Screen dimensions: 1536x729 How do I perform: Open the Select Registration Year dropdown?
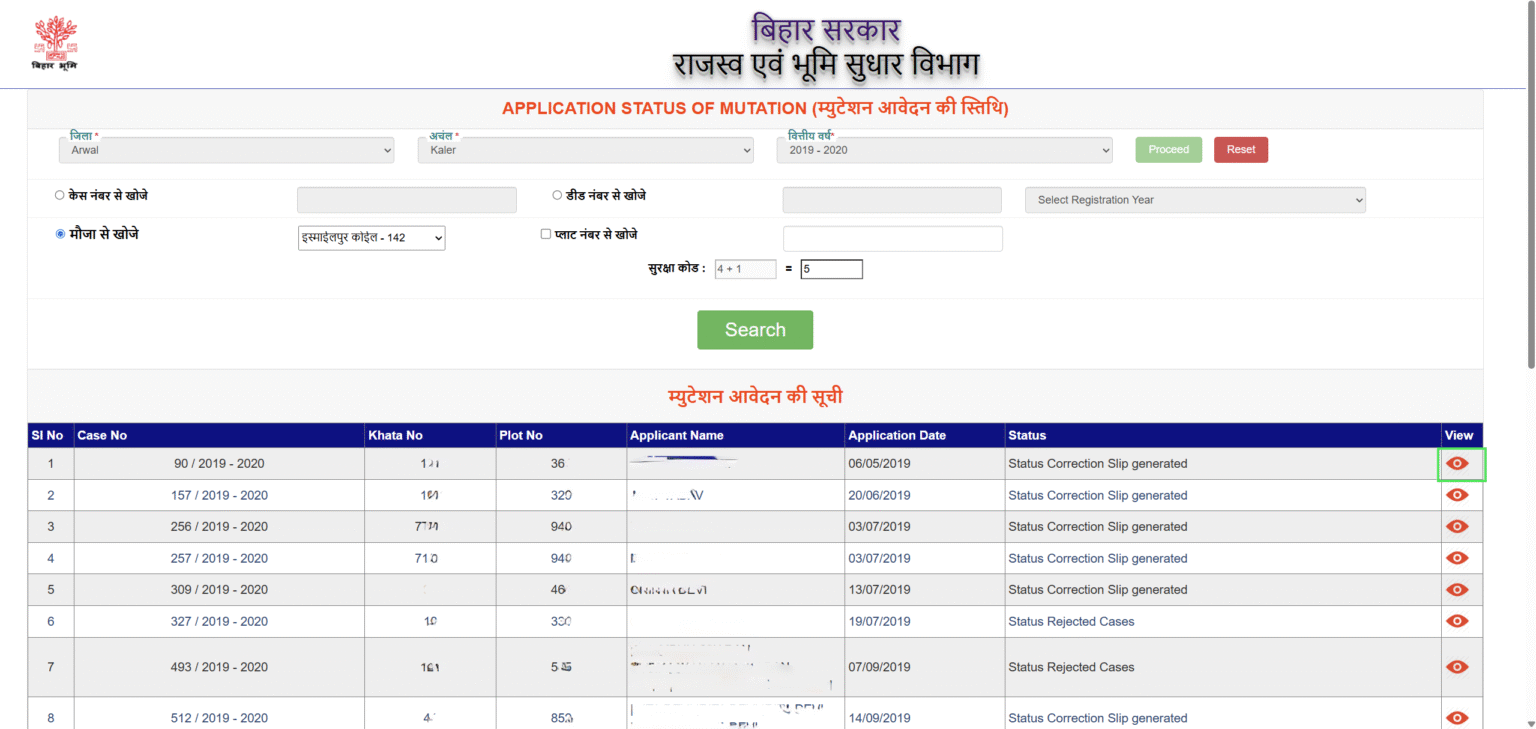pos(1195,199)
